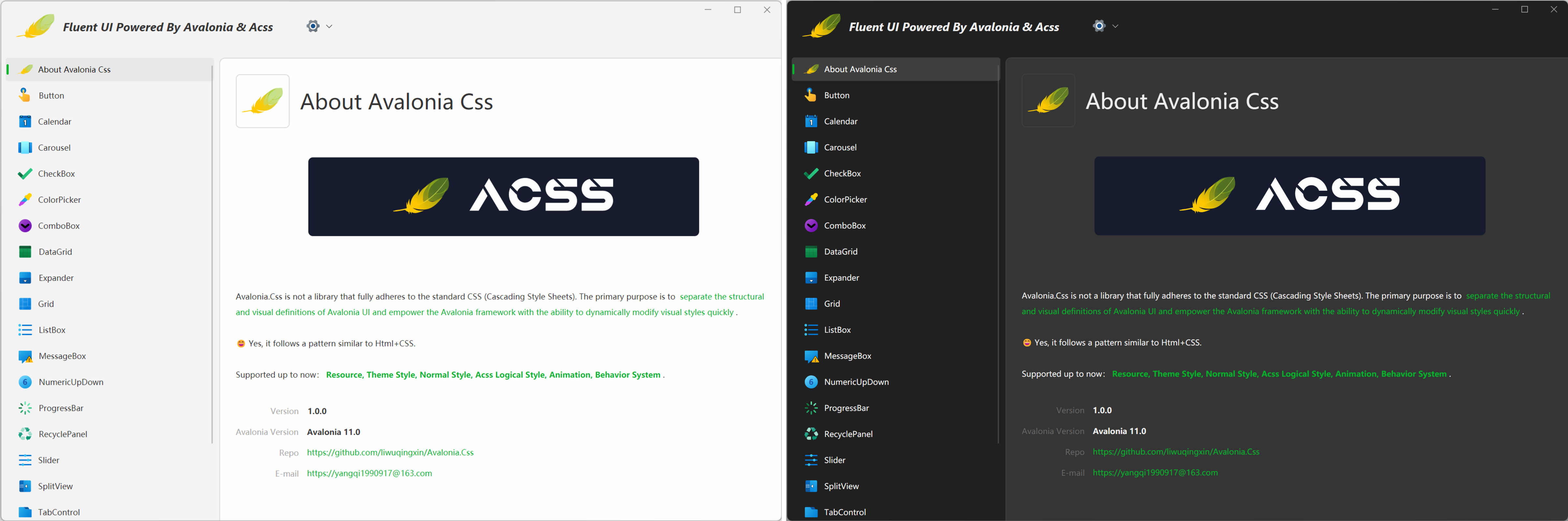Image resolution: width=1568 pixels, height=521 pixels.
Task: Open ComboBox via its purple icon, dark window
Action: point(811,226)
